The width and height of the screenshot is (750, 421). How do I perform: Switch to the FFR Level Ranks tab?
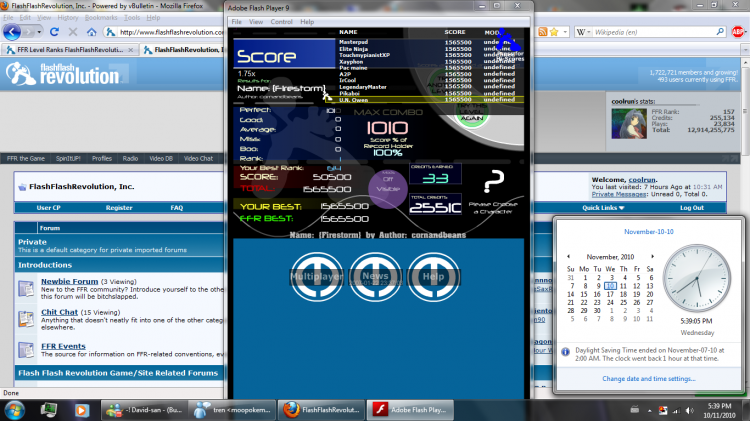point(70,50)
